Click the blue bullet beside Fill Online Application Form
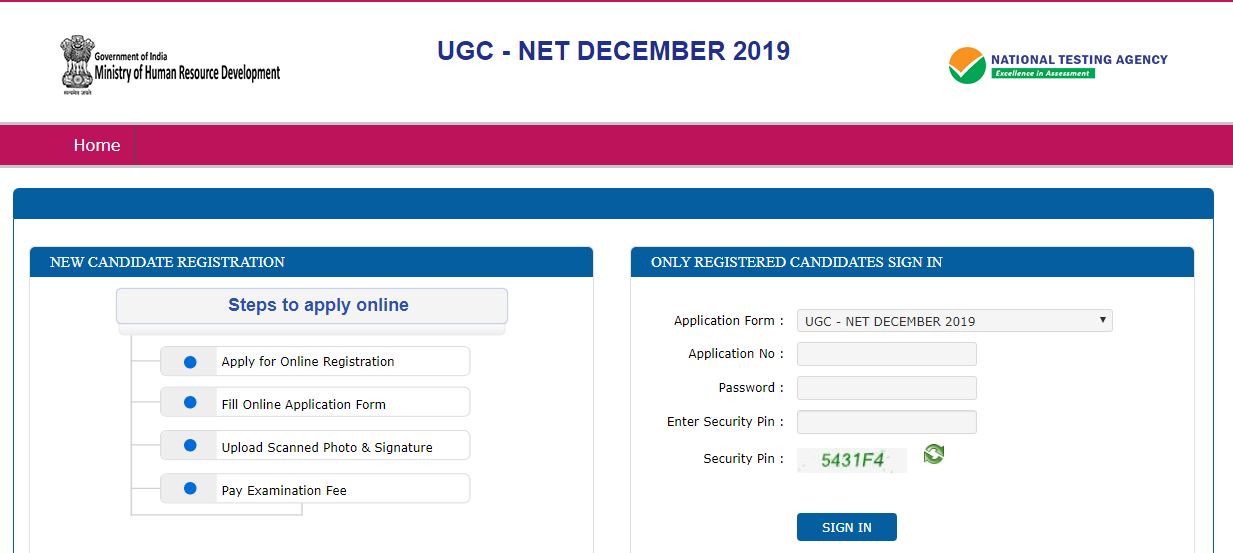 pos(190,403)
